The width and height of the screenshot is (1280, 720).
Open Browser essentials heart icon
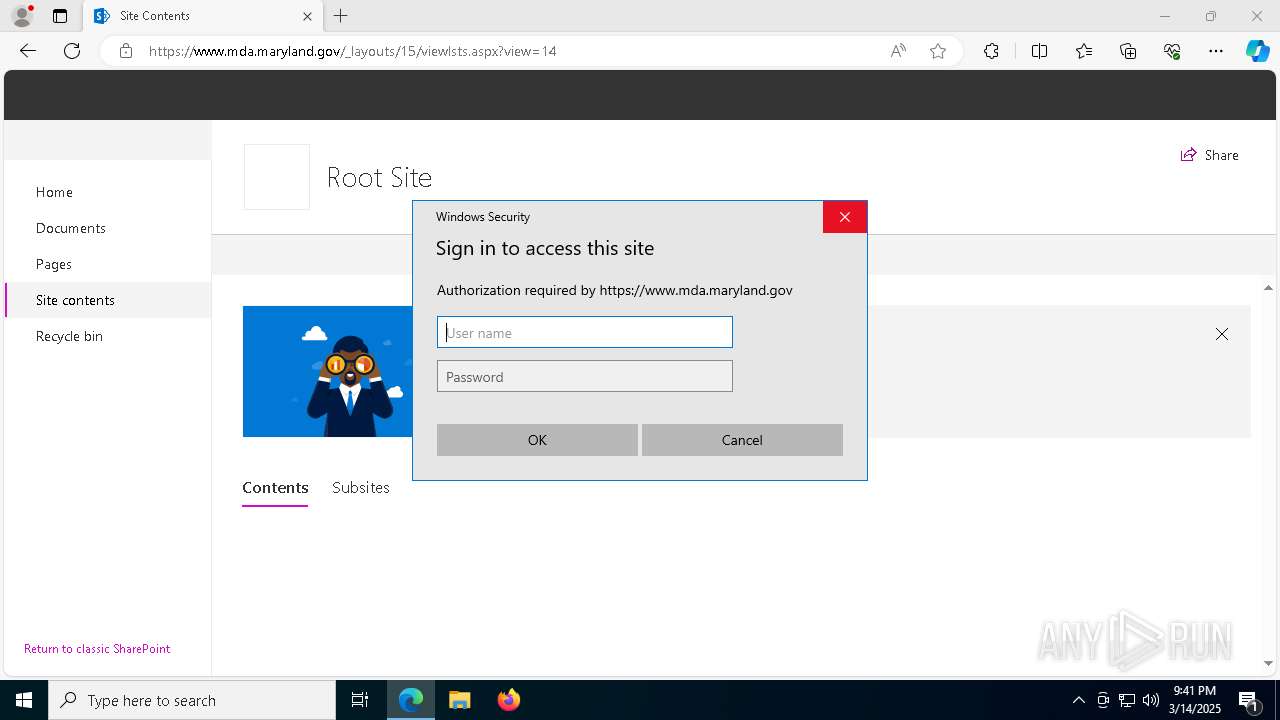coord(1172,51)
